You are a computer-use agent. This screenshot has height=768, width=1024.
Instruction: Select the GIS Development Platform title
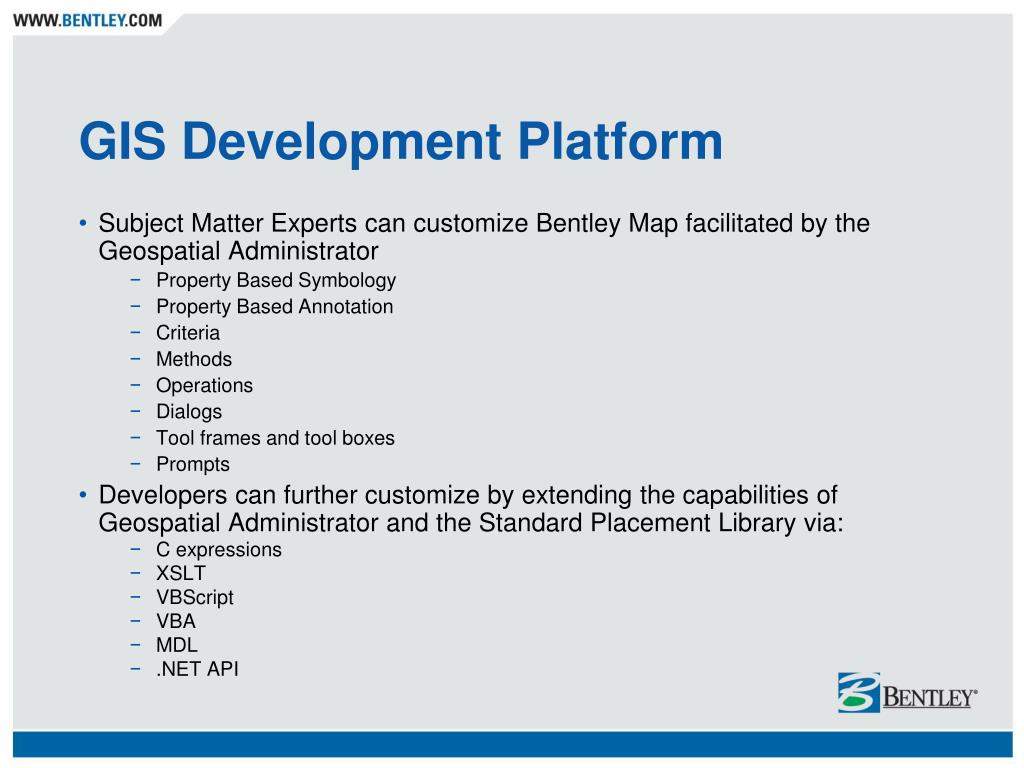[401, 141]
